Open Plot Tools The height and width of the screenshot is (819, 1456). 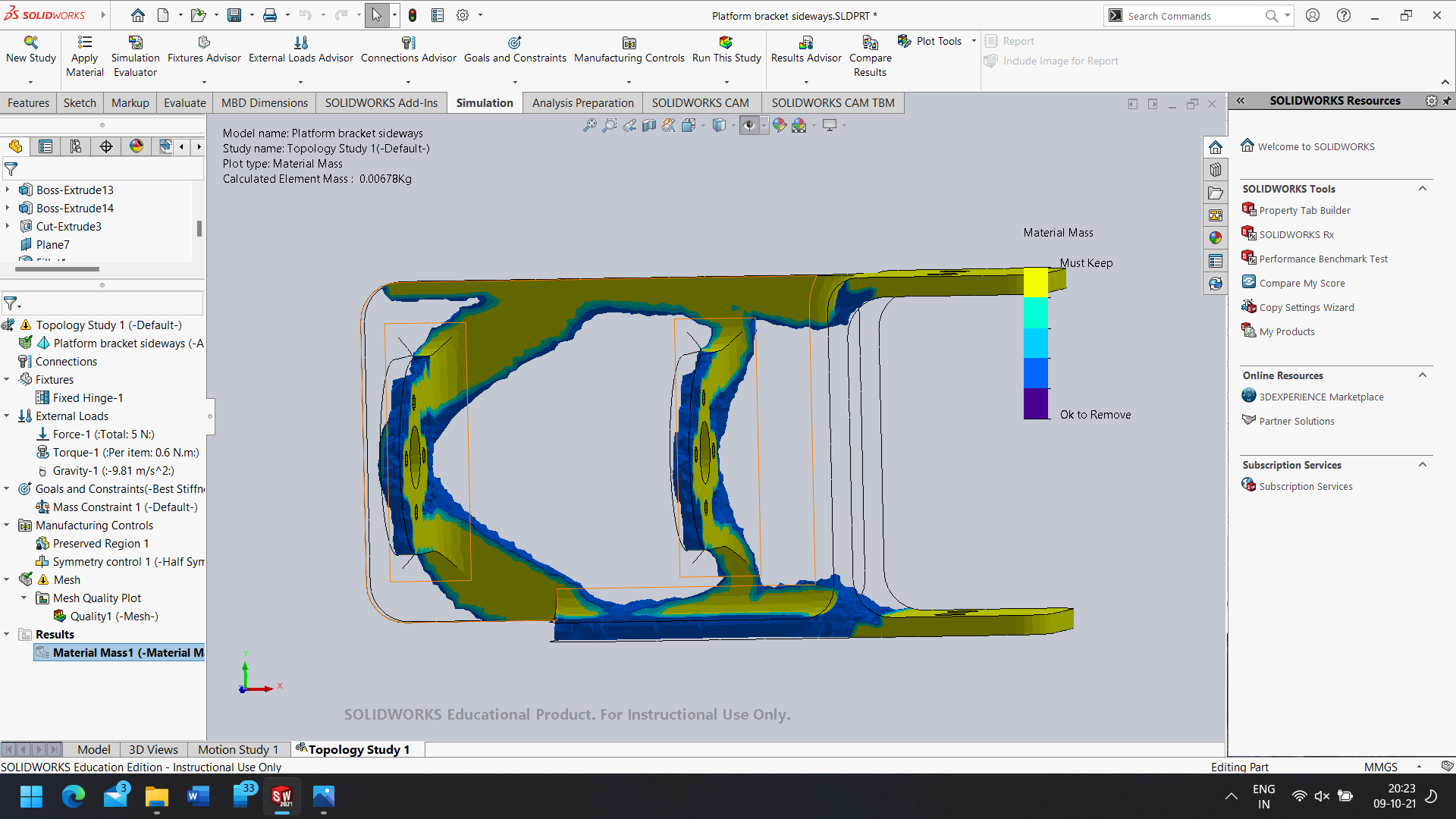coord(930,41)
